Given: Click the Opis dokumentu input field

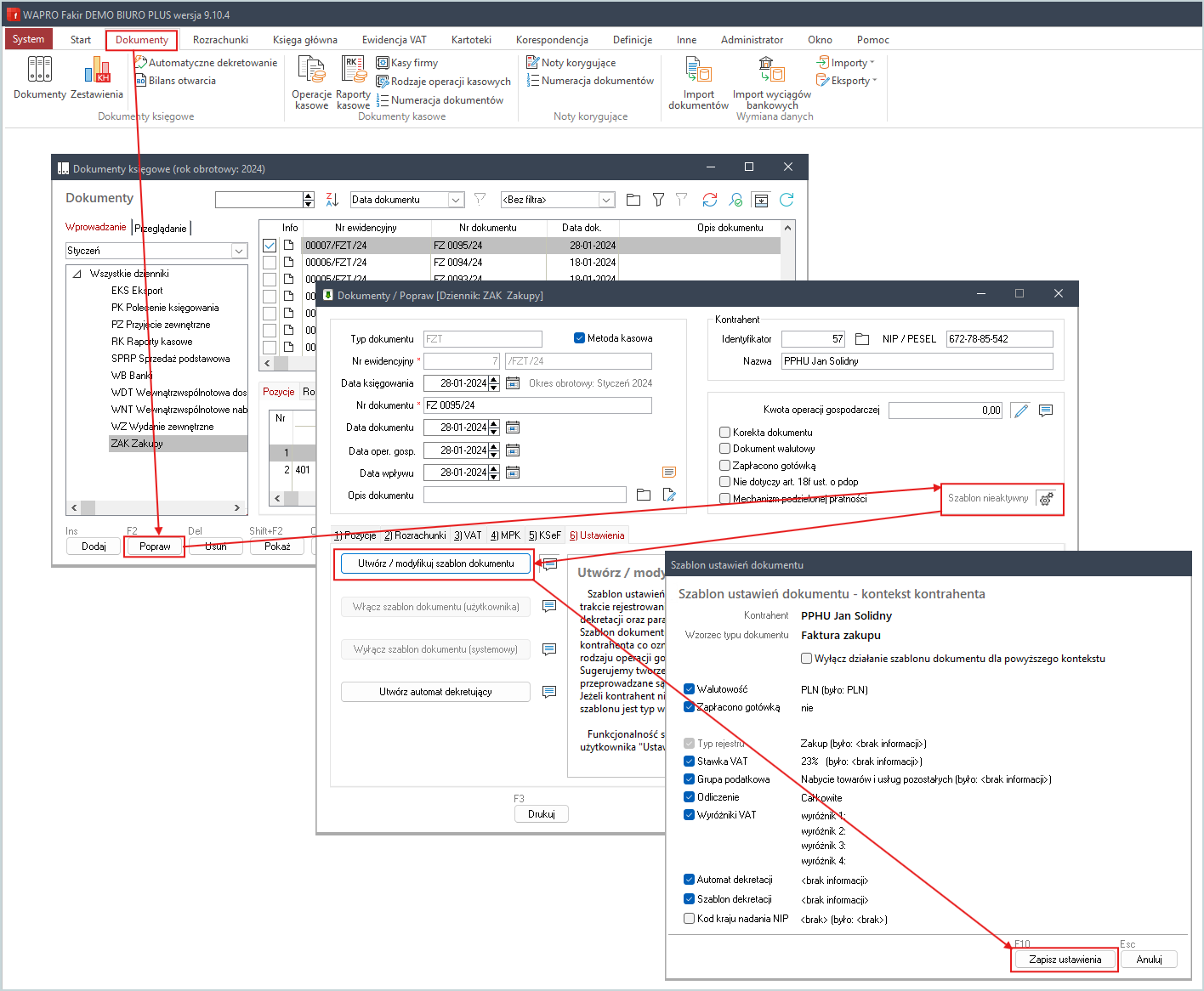Looking at the screenshot, I should click(x=525, y=495).
